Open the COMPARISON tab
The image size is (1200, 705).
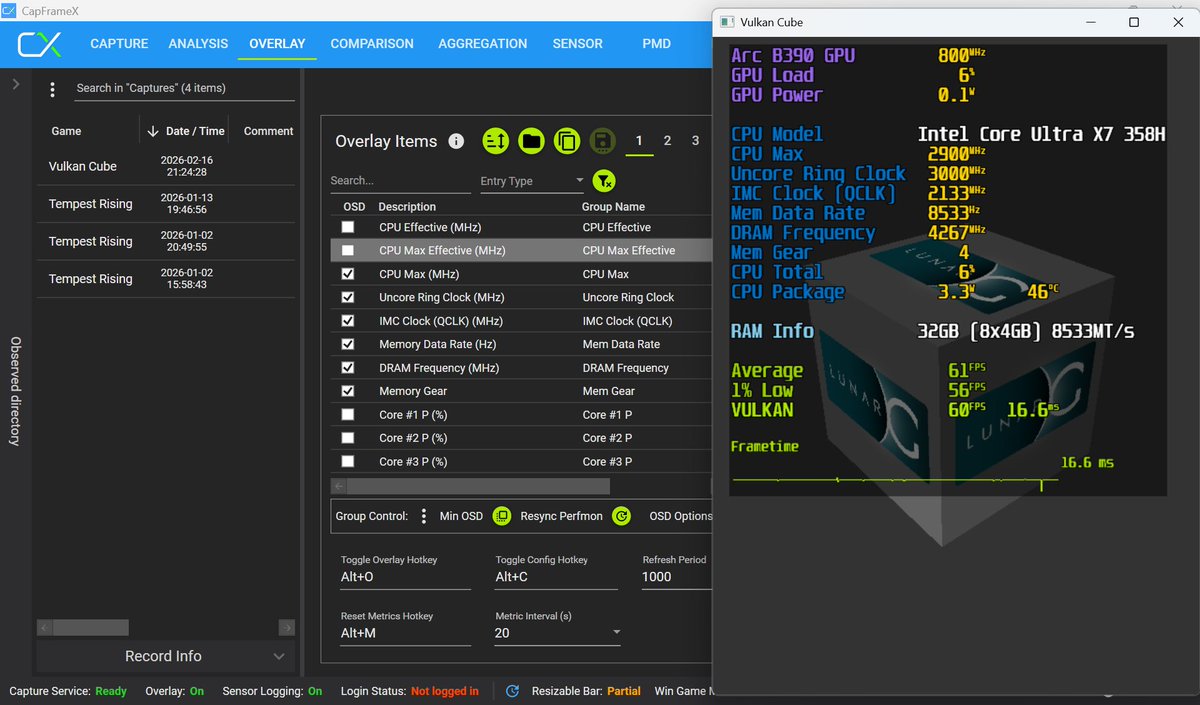click(372, 44)
